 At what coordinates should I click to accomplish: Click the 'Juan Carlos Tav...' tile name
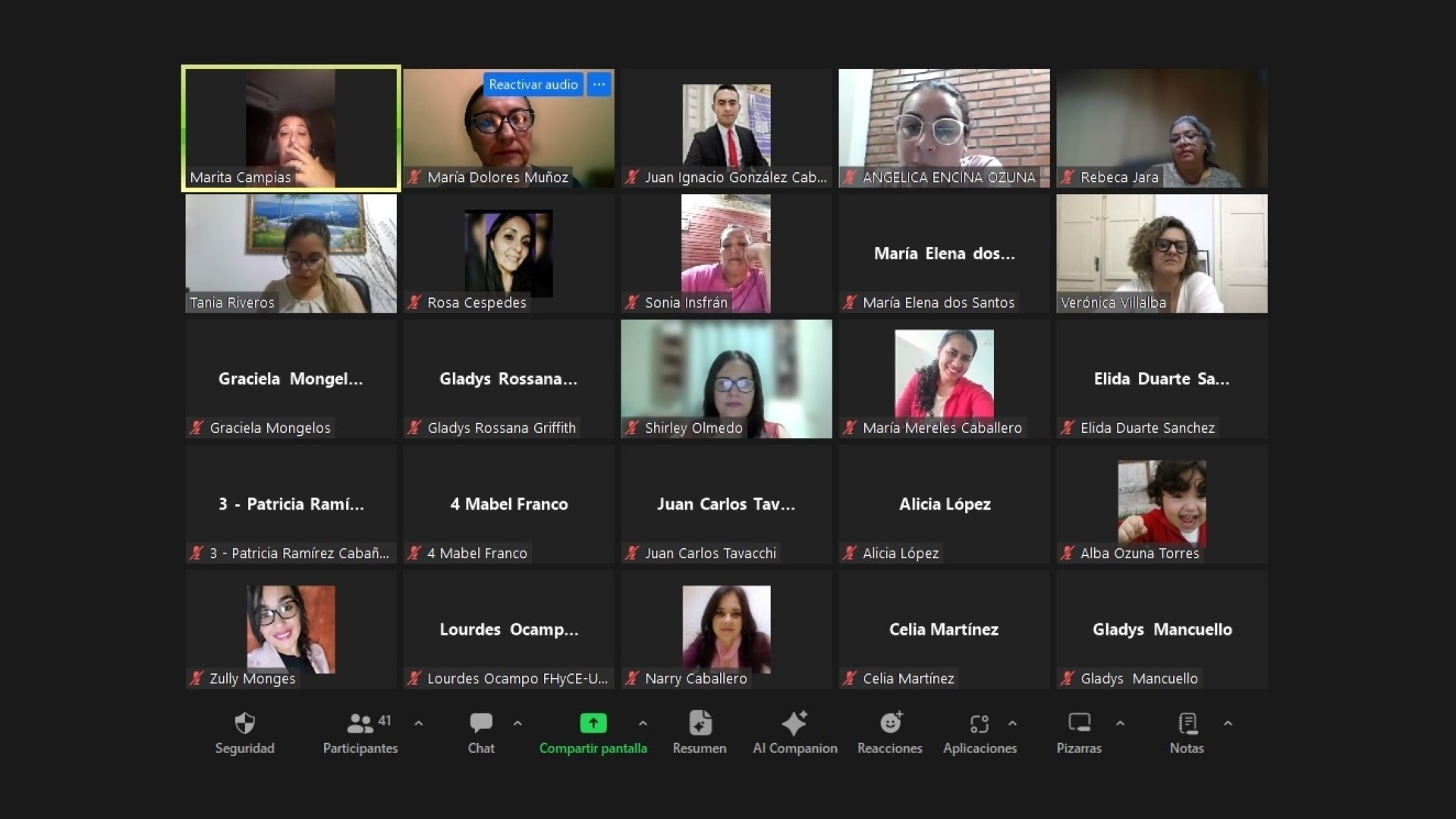tap(726, 504)
